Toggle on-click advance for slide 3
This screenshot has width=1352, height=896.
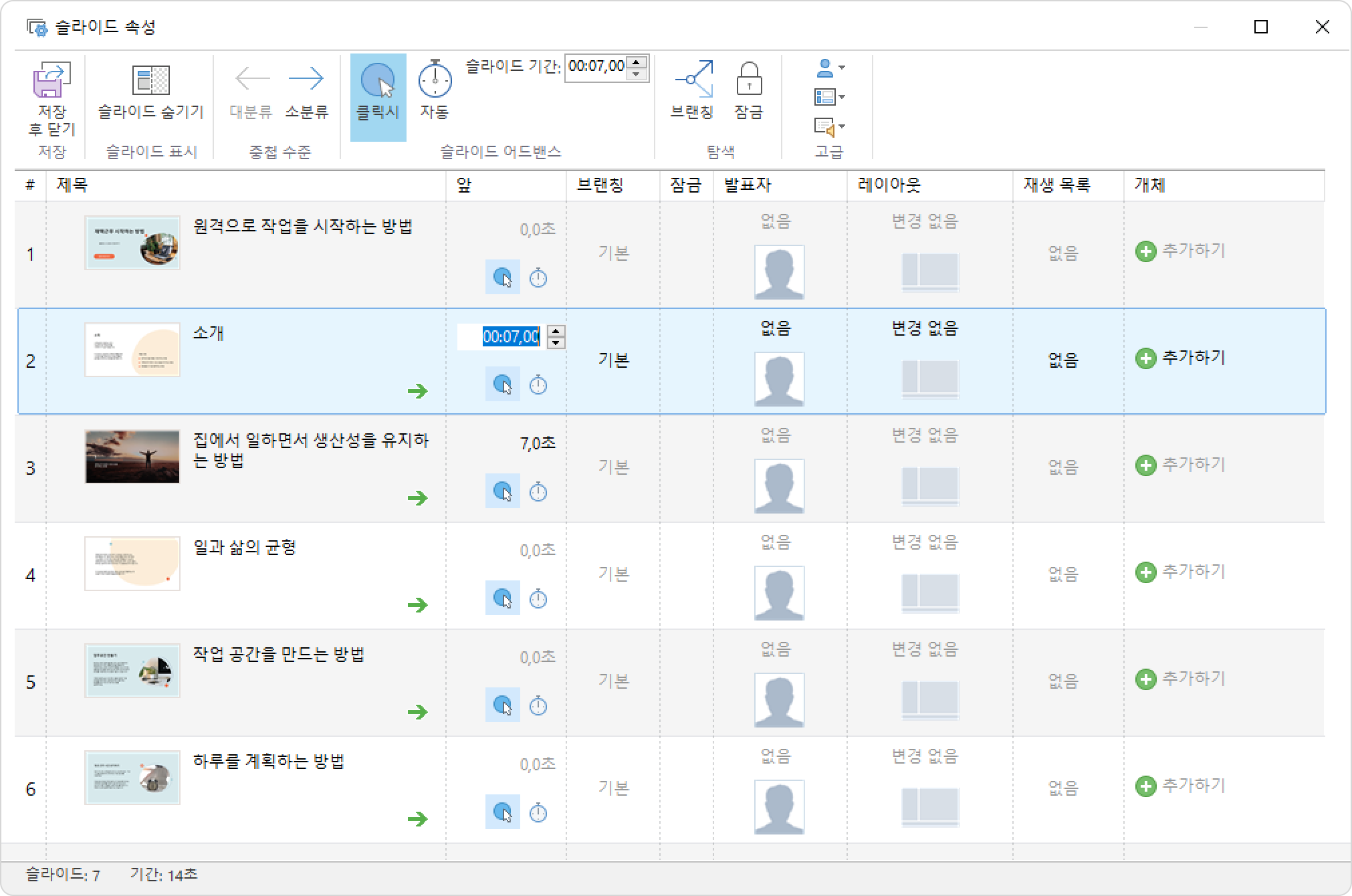503,492
